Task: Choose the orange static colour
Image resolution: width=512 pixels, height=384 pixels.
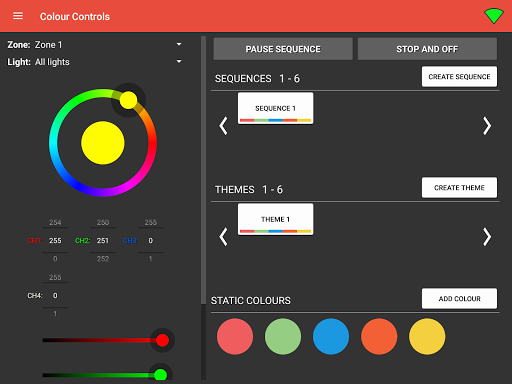Action: click(x=379, y=336)
